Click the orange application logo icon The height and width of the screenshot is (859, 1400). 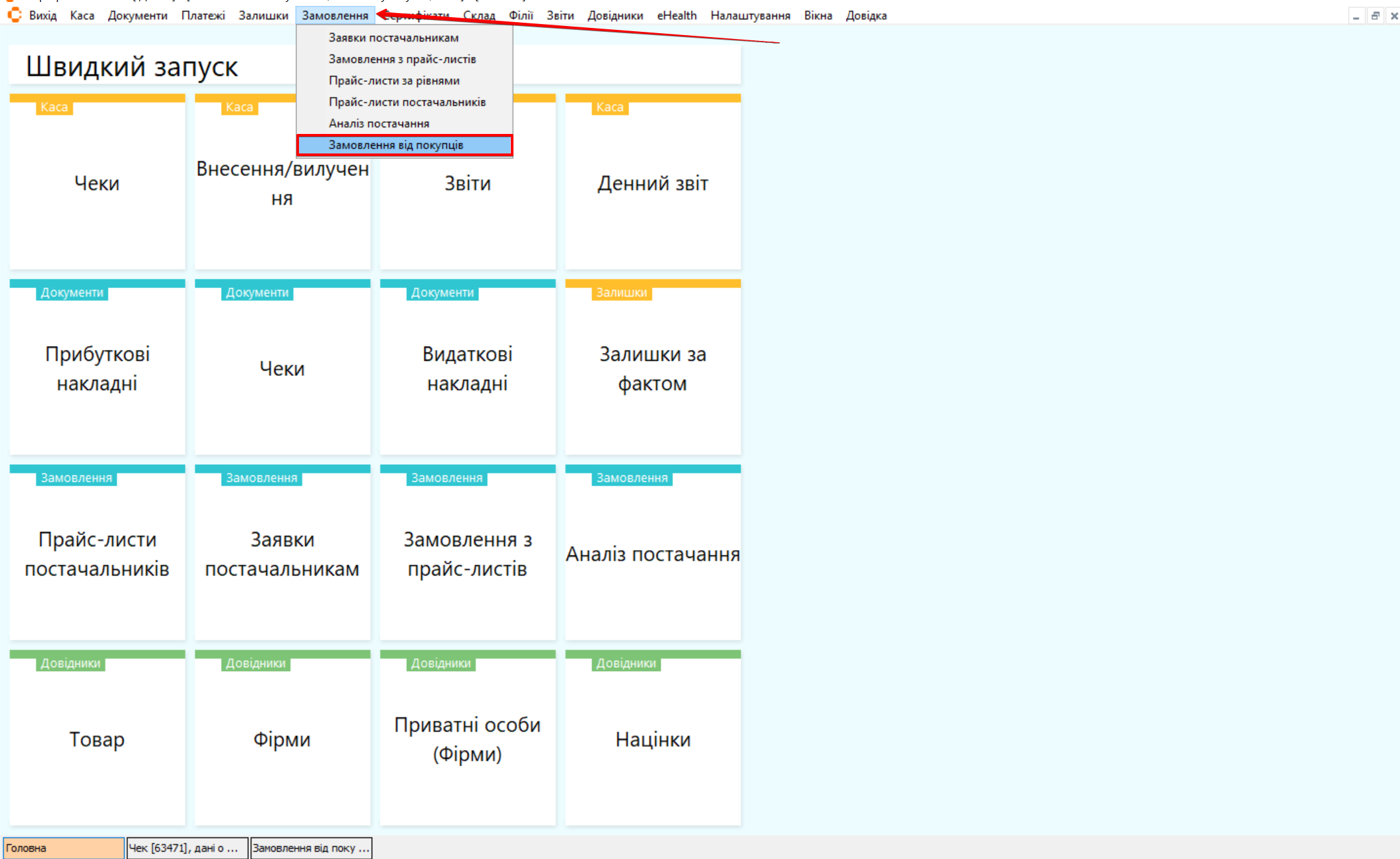(x=14, y=15)
